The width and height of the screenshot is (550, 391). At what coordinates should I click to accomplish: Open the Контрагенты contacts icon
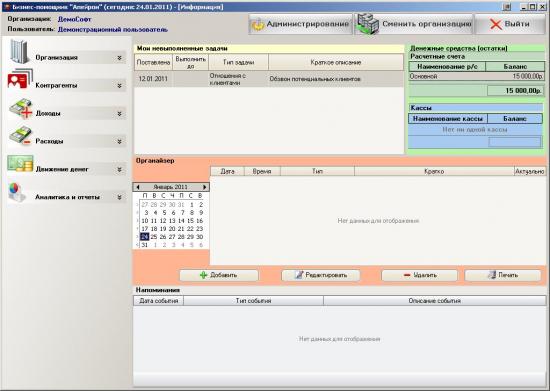click(20, 79)
